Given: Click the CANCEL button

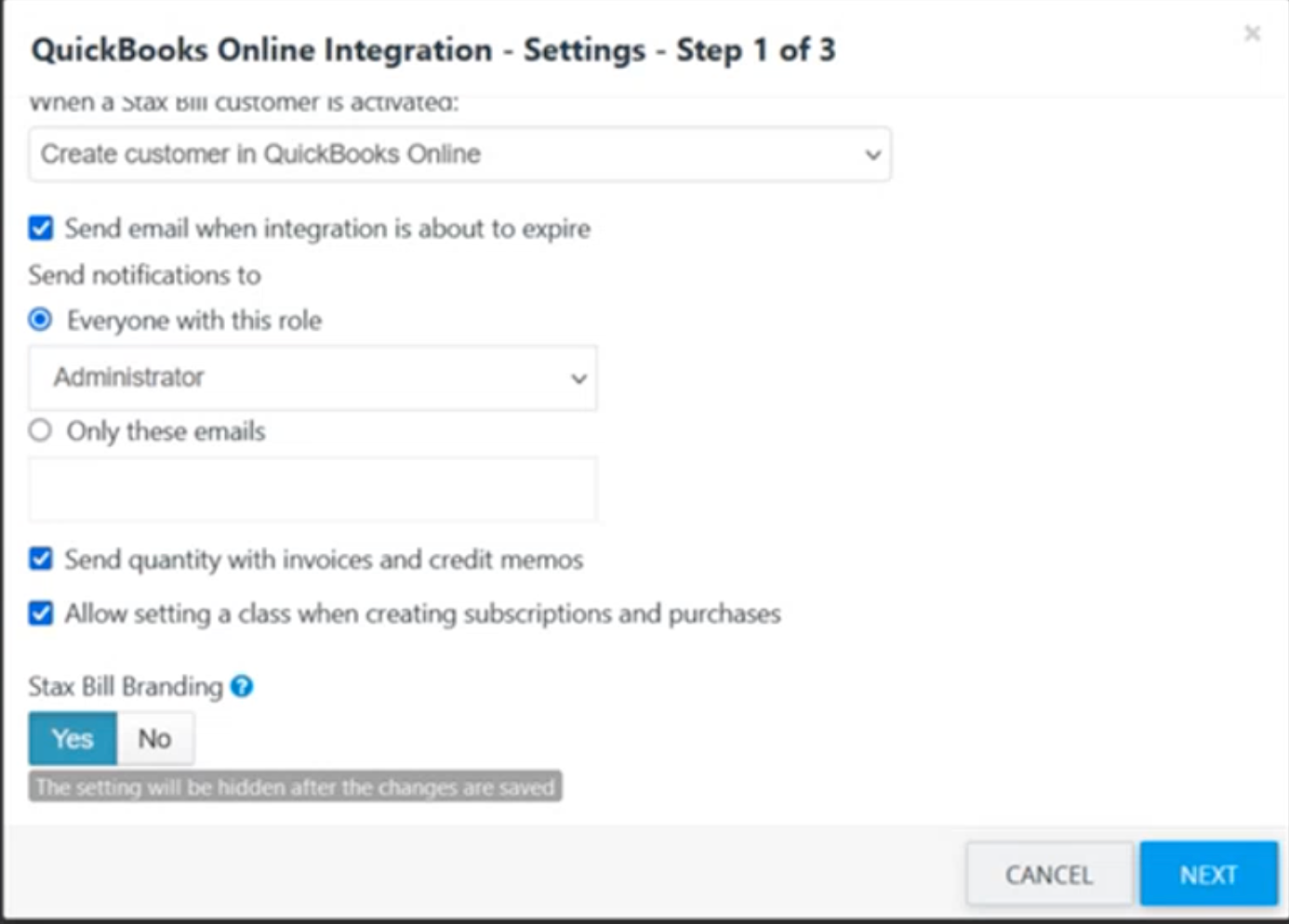Looking at the screenshot, I should pyautogui.click(x=1049, y=874).
